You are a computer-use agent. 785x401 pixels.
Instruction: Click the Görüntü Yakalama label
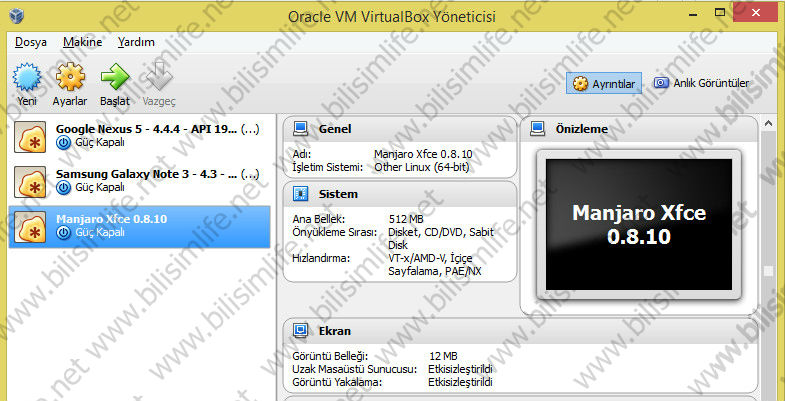click(x=337, y=382)
